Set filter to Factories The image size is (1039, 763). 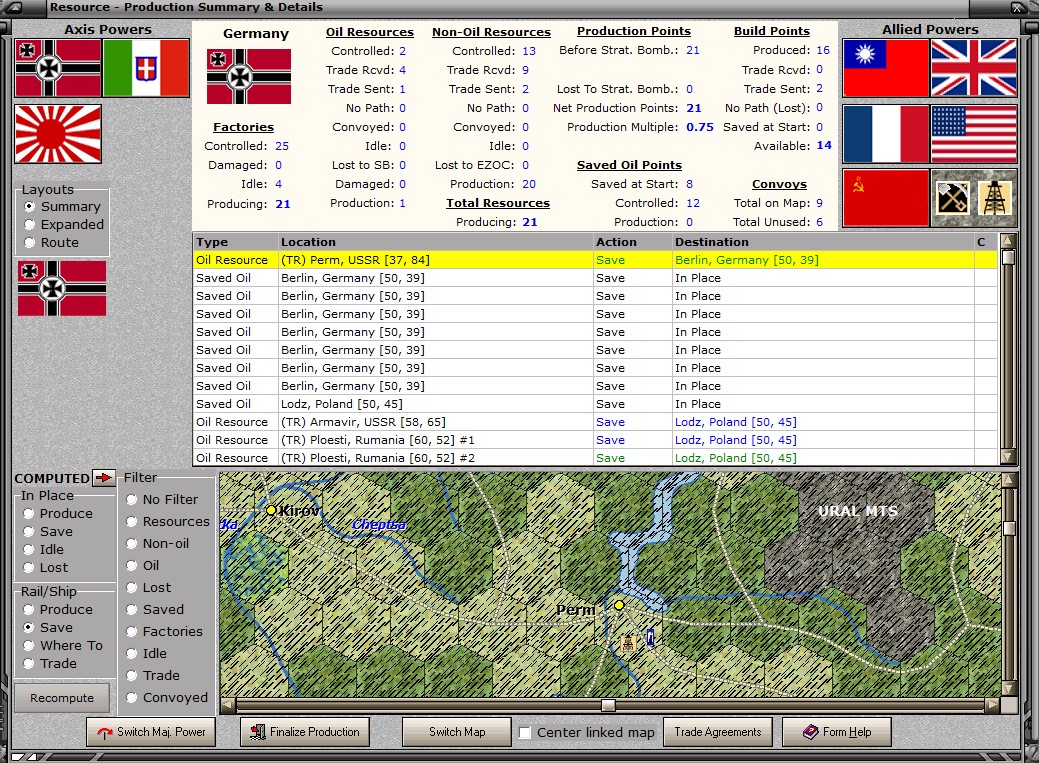[132, 632]
